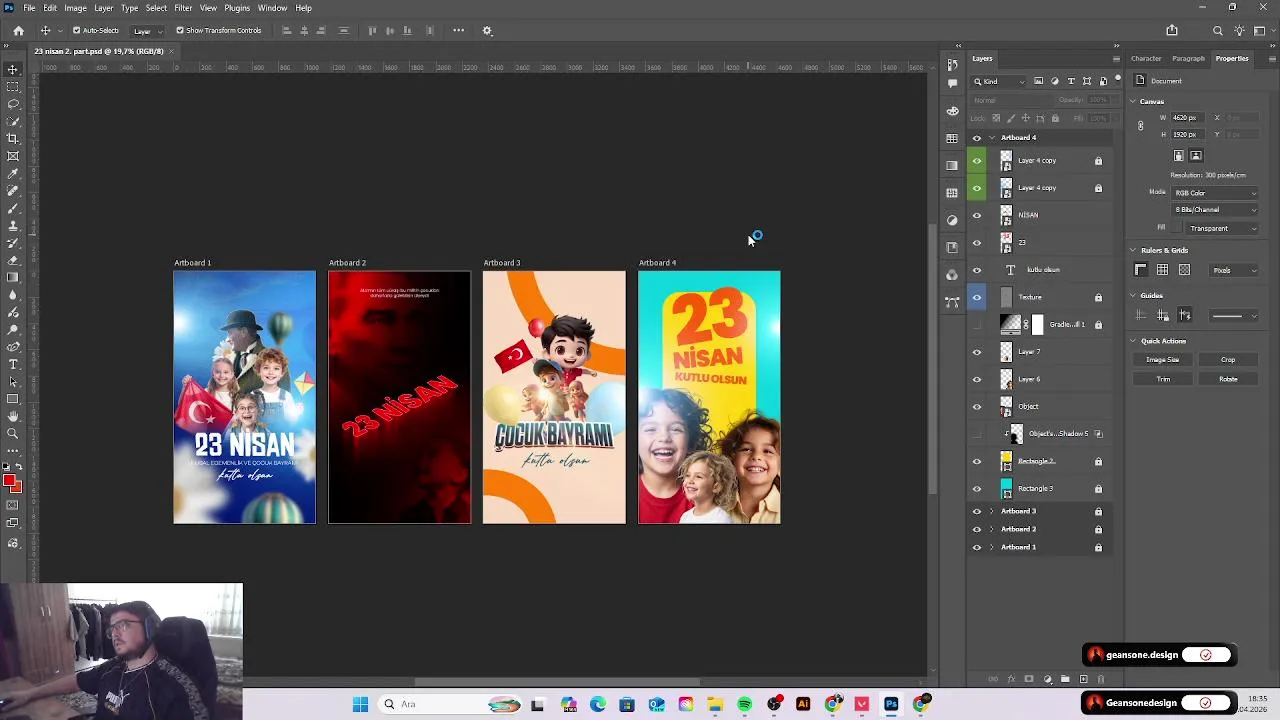Hide the kutlu olsun text layer
The width and height of the screenshot is (1280, 720).
coord(977,270)
